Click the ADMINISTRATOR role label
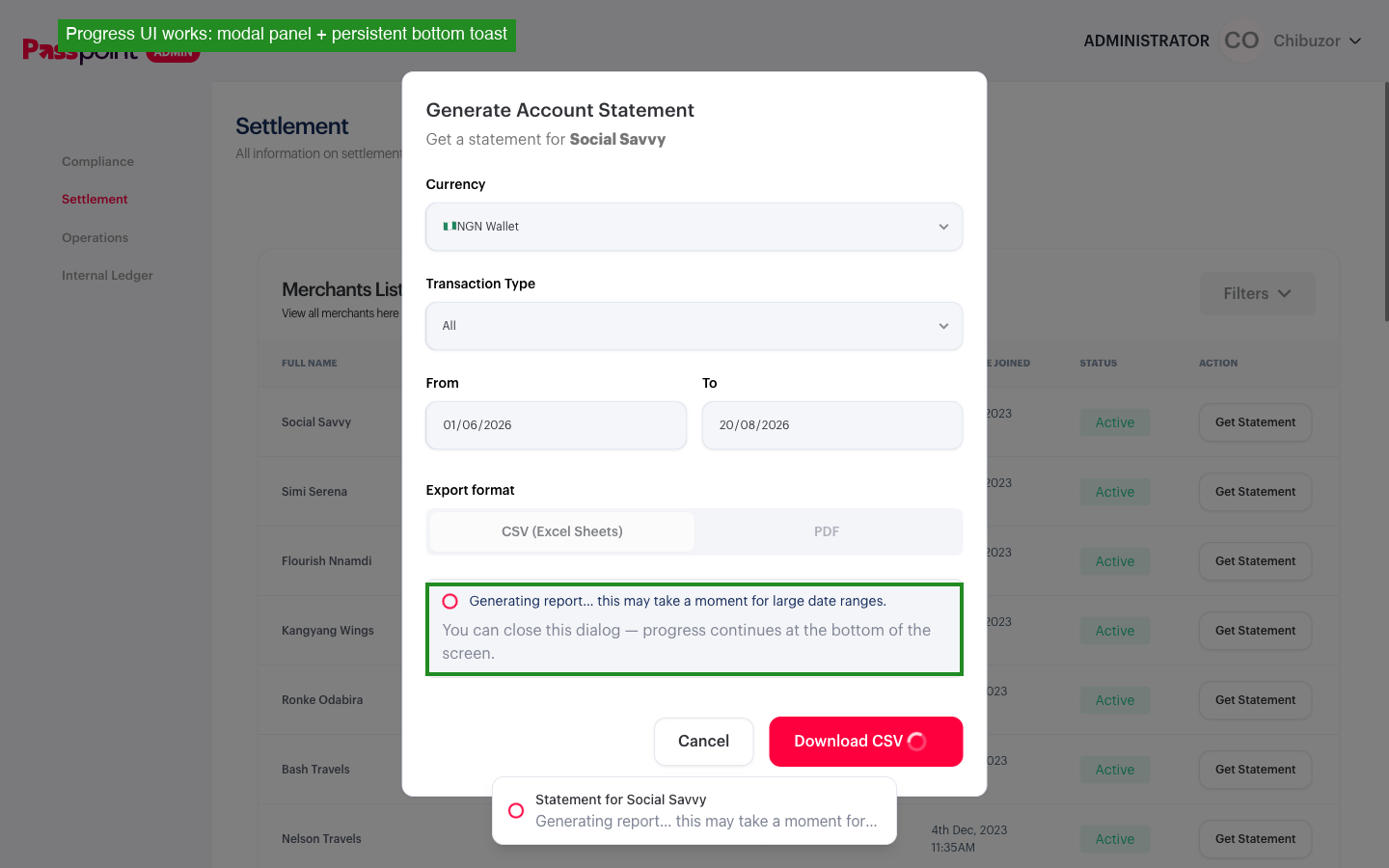 [1146, 41]
